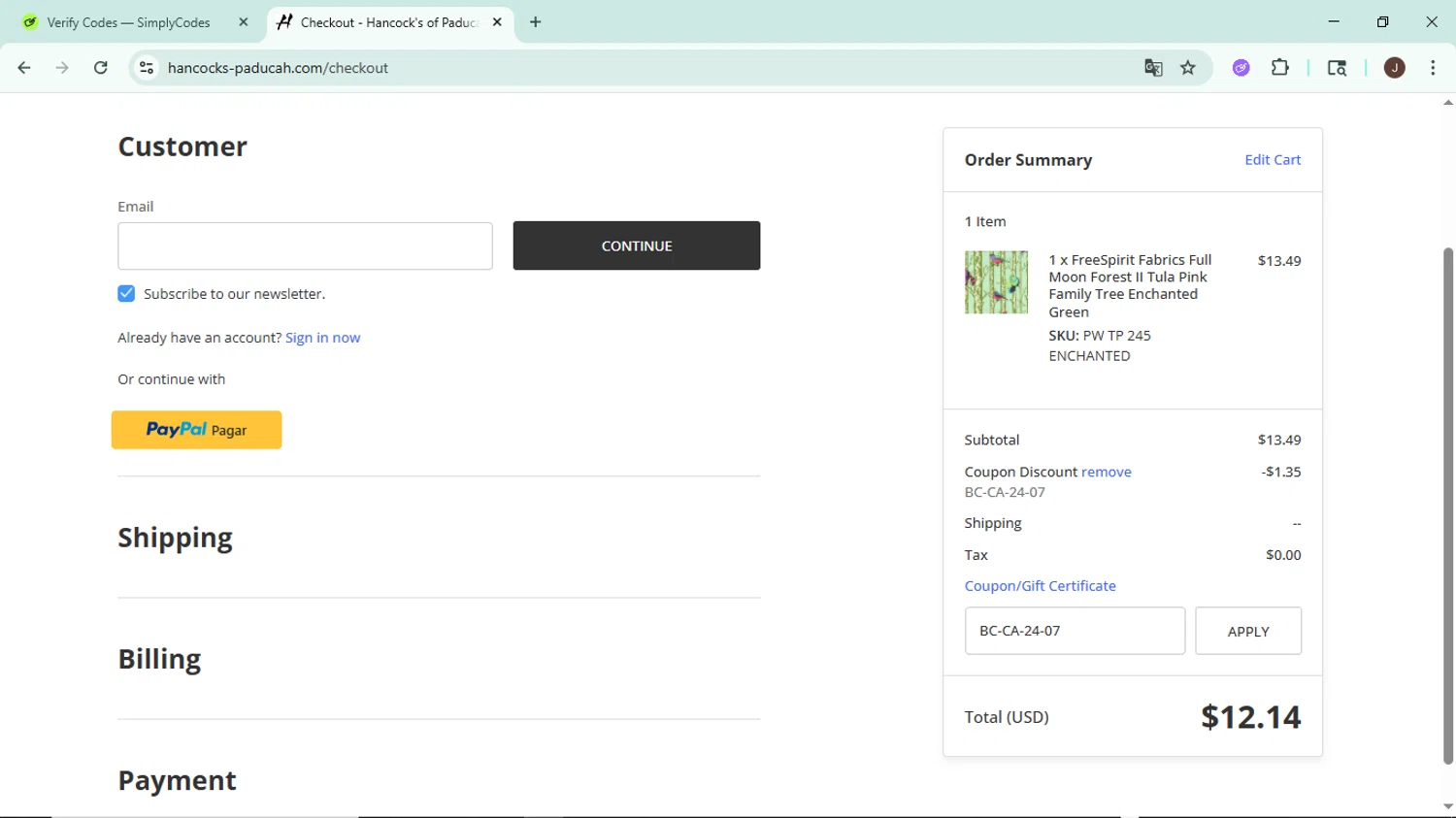The height and width of the screenshot is (818, 1456).
Task: Switch to Verify Codes — SimplyCodes tab
Action: 129,22
